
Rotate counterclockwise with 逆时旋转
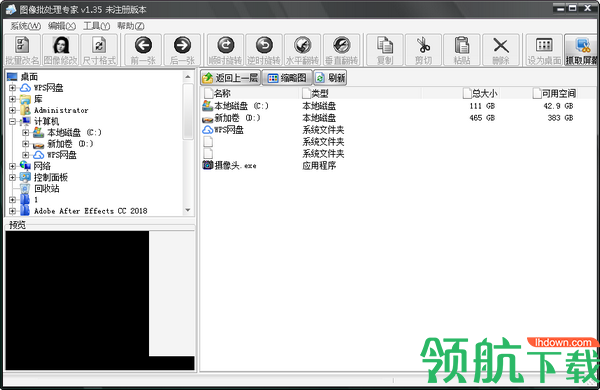pos(264,50)
